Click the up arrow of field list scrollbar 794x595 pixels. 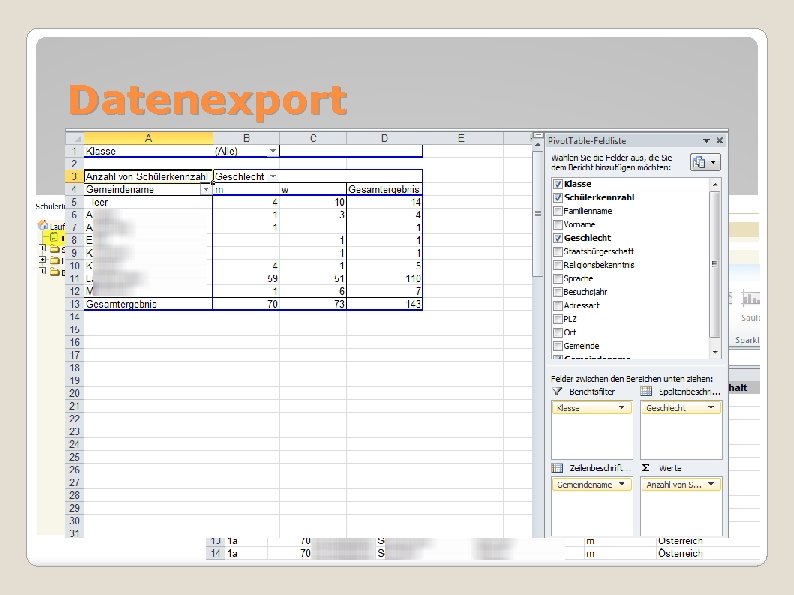tap(715, 184)
